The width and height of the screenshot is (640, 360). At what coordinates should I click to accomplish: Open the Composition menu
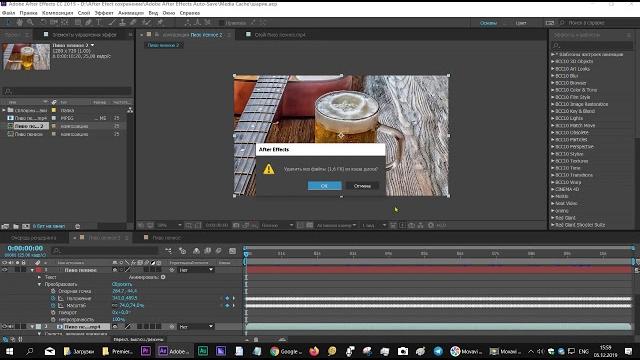(x=58, y=13)
